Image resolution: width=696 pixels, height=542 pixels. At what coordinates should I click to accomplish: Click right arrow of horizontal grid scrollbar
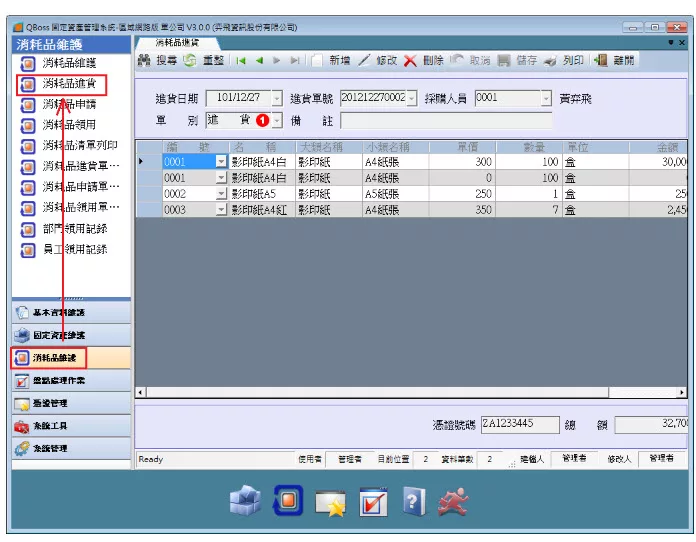click(x=681, y=393)
